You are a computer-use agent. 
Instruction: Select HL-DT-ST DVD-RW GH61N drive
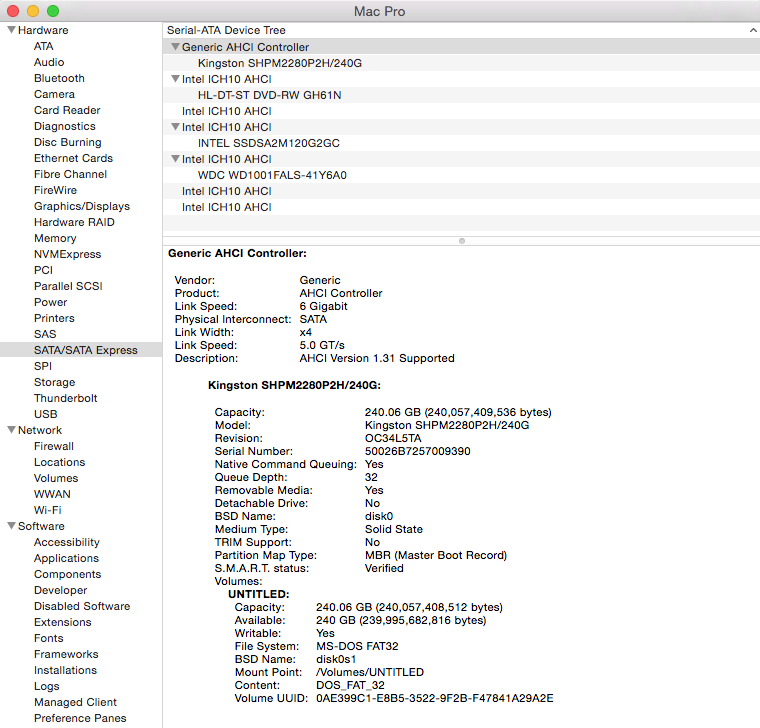pyautogui.click(x=461, y=95)
